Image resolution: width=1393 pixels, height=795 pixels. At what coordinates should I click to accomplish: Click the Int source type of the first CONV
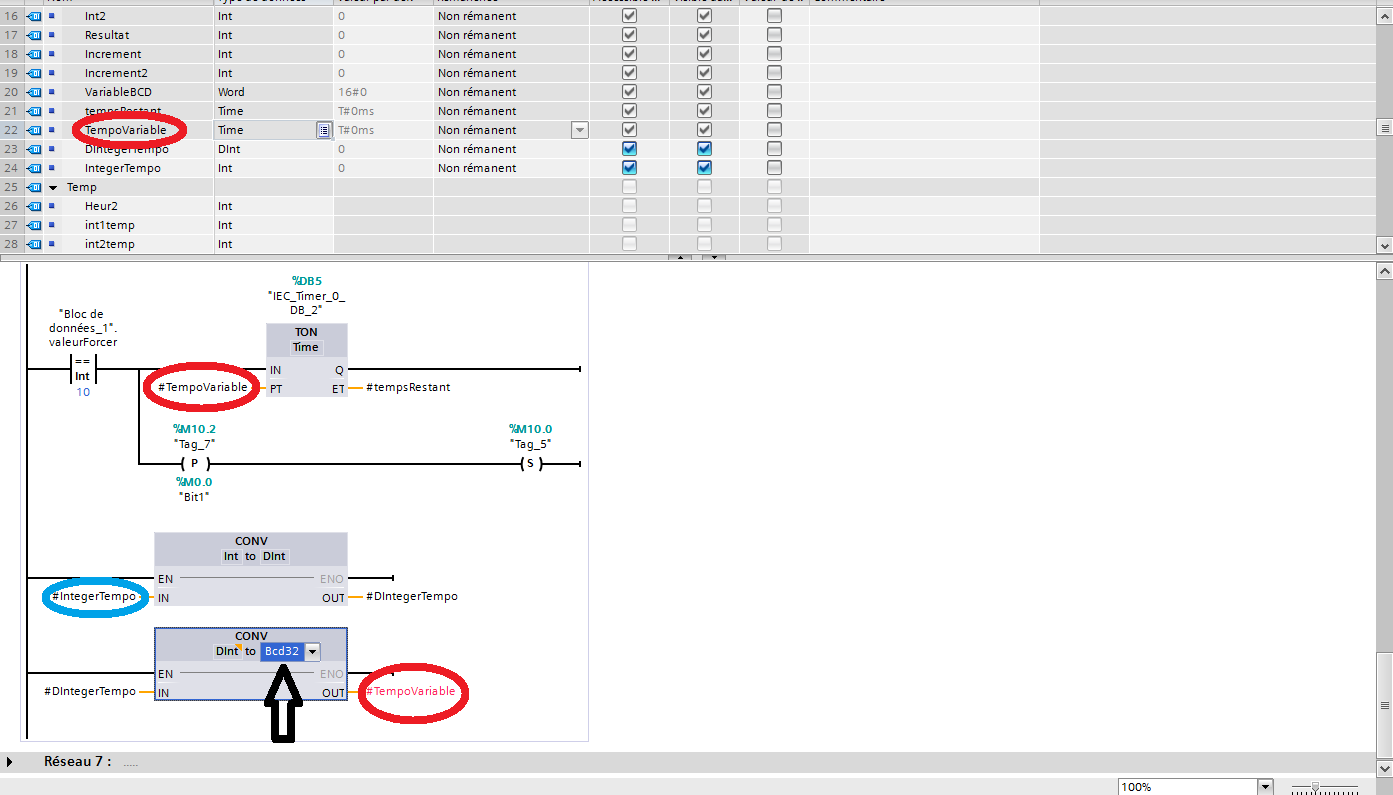[231, 556]
